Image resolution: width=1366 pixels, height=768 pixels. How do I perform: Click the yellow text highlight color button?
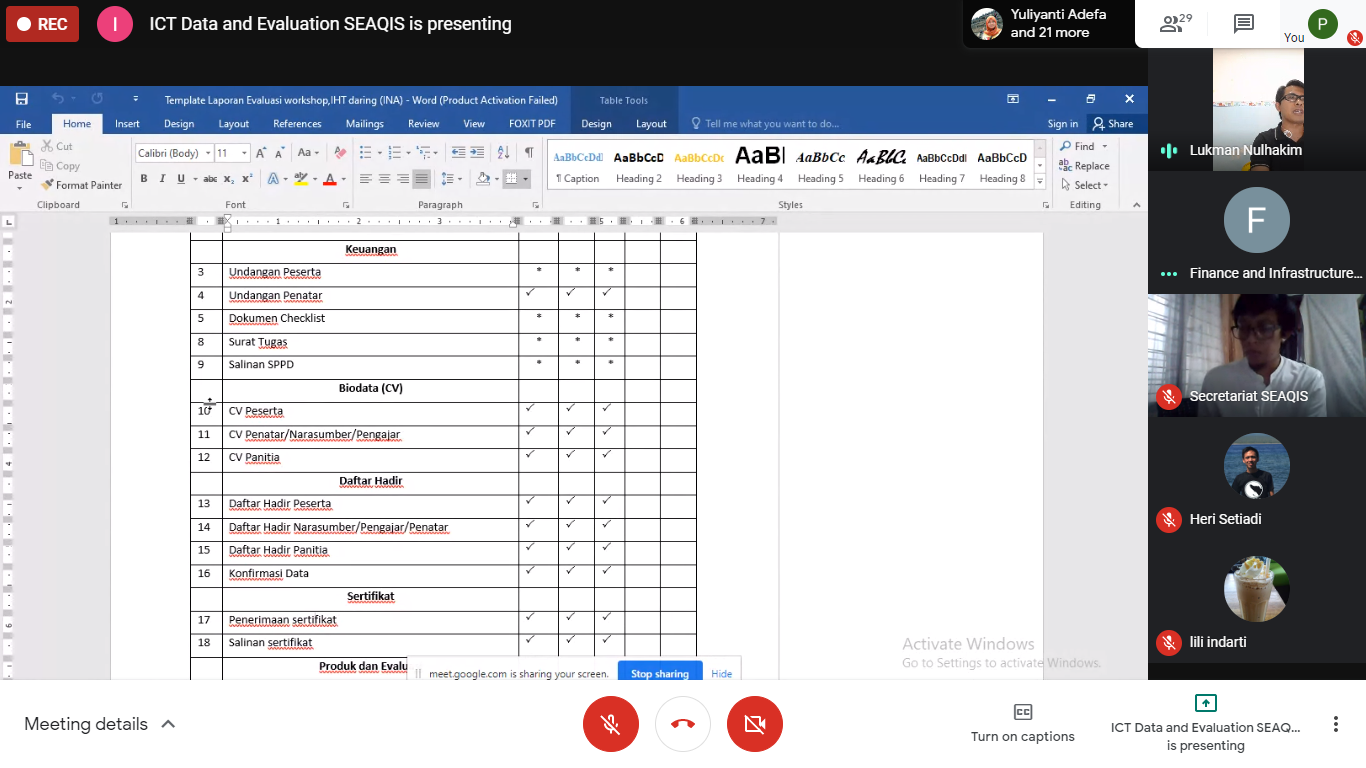[300, 179]
